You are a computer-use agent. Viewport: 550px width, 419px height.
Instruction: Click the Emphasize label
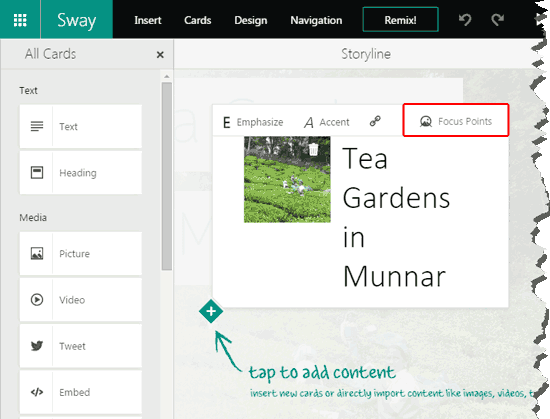pos(260,122)
